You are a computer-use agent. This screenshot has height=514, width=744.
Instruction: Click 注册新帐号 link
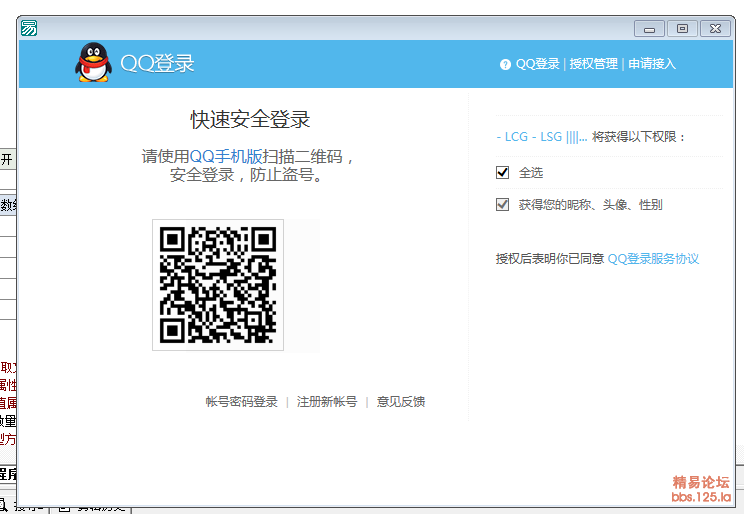(327, 402)
